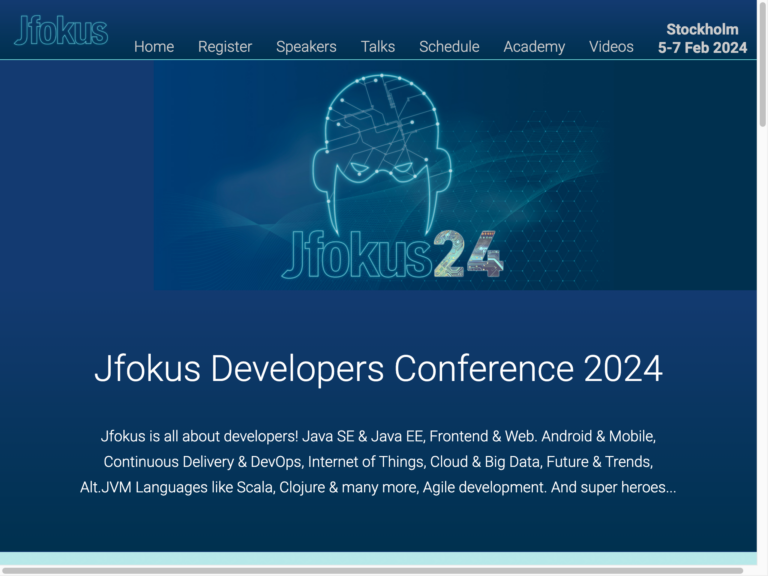The height and width of the screenshot is (576, 768).
Task: Click the vertical scrollbar thumb
Action: coord(763,64)
